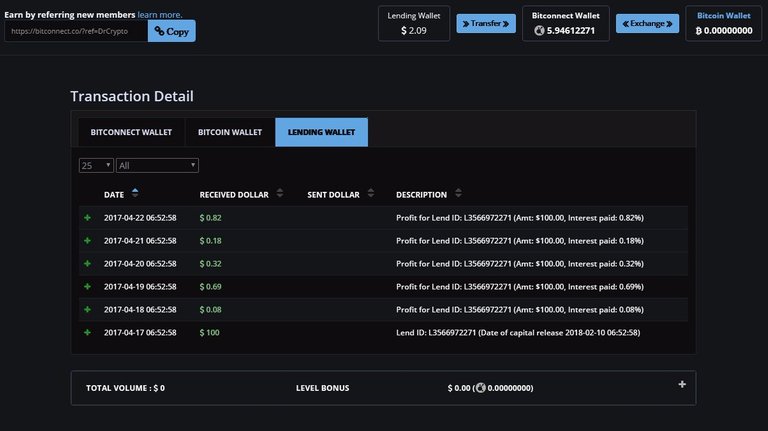The image size is (768, 431).
Task: Click the Transfer button
Action: 486,23
